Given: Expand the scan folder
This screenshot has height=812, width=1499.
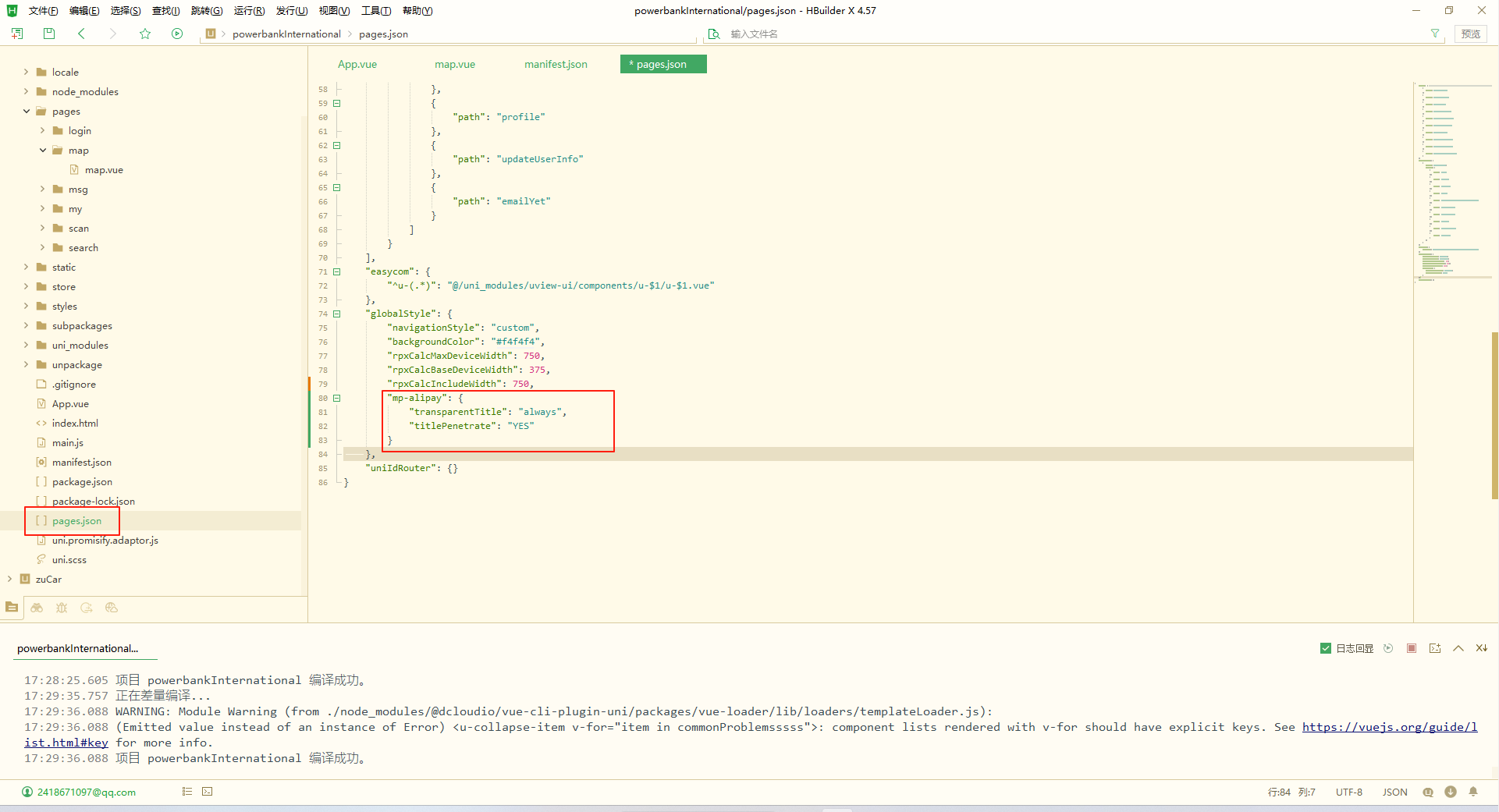Looking at the screenshot, I should 42,228.
